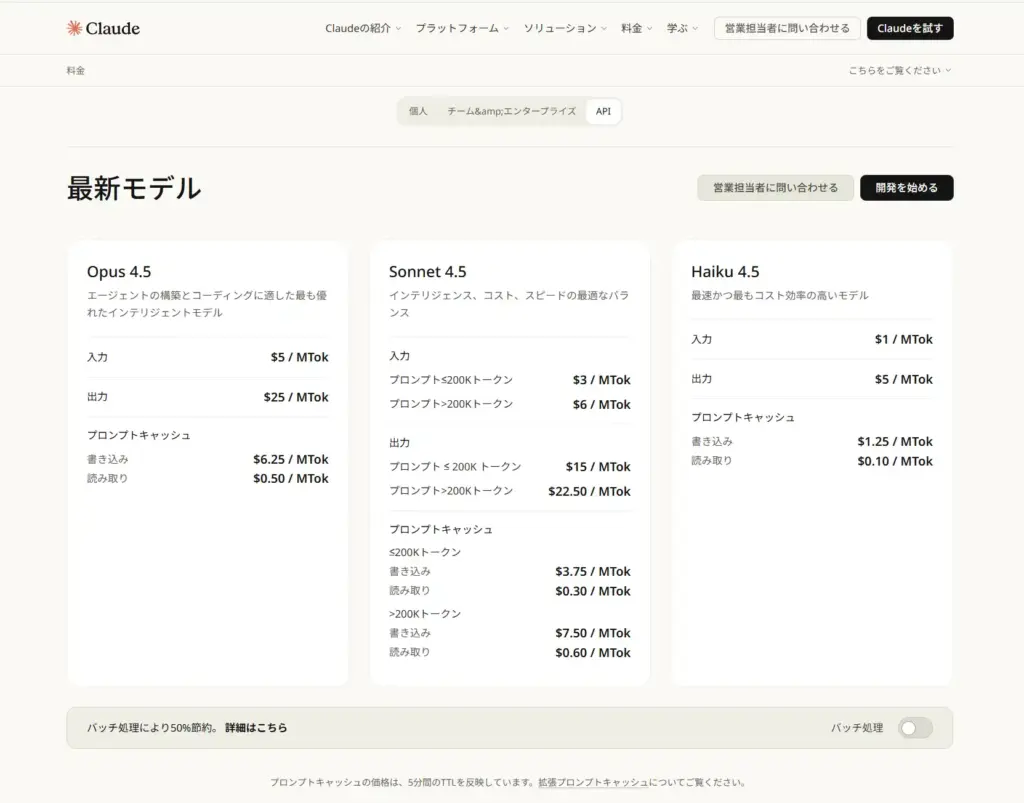Viewport: 1024px width, 803px height.
Task: Click the Opus 4.5 card title
Action: click(x=119, y=272)
